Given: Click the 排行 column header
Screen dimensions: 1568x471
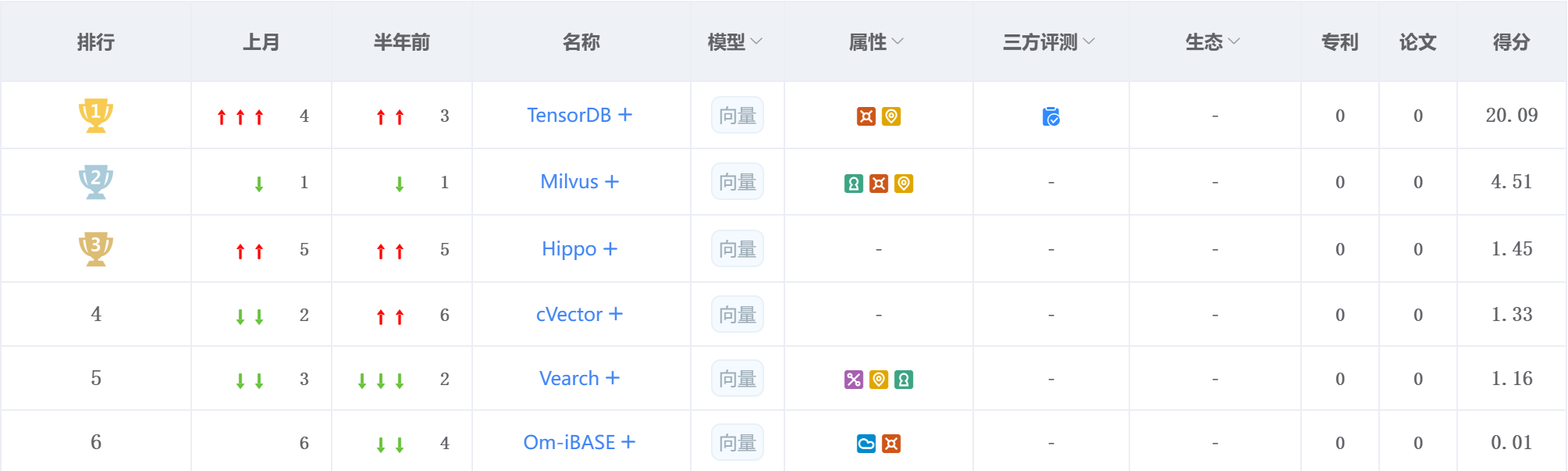Looking at the screenshot, I should (x=96, y=42).
